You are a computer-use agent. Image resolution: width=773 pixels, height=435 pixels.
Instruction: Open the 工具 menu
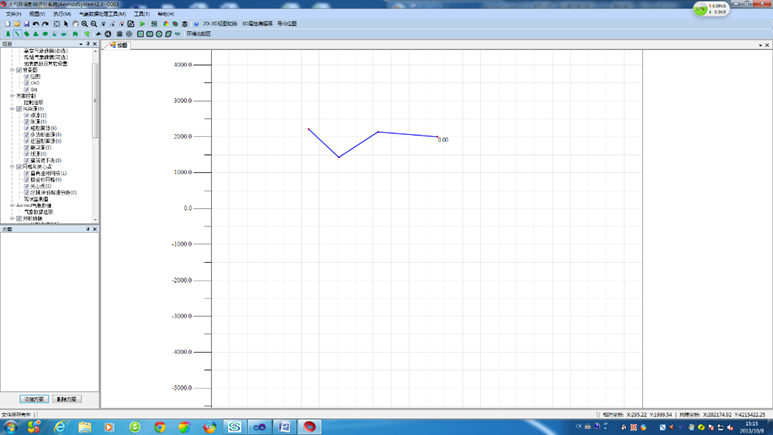click(141, 14)
